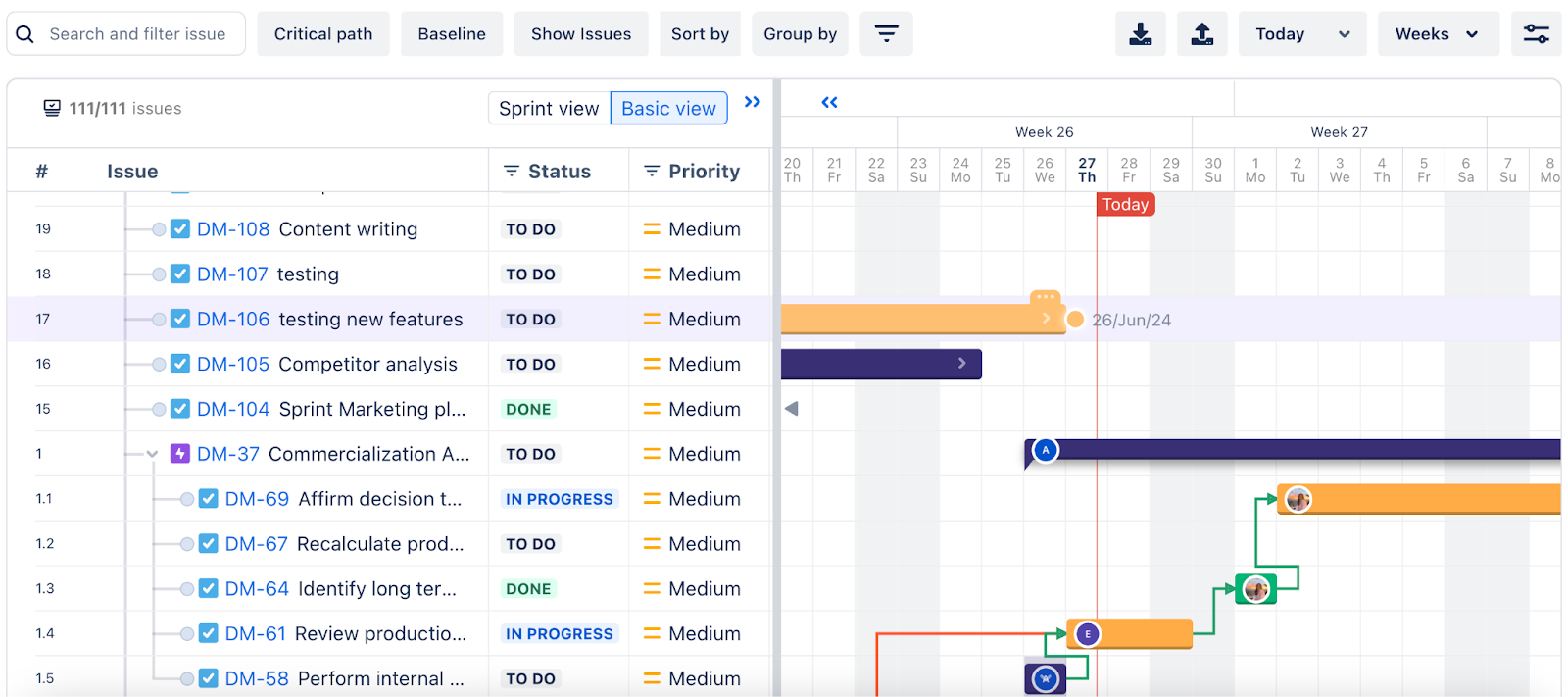Image resolution: width=1568 pixels, height=697 pixels.
Task: Click the three-dot handle on DM-106 bar
Action: coord(1045,296)
